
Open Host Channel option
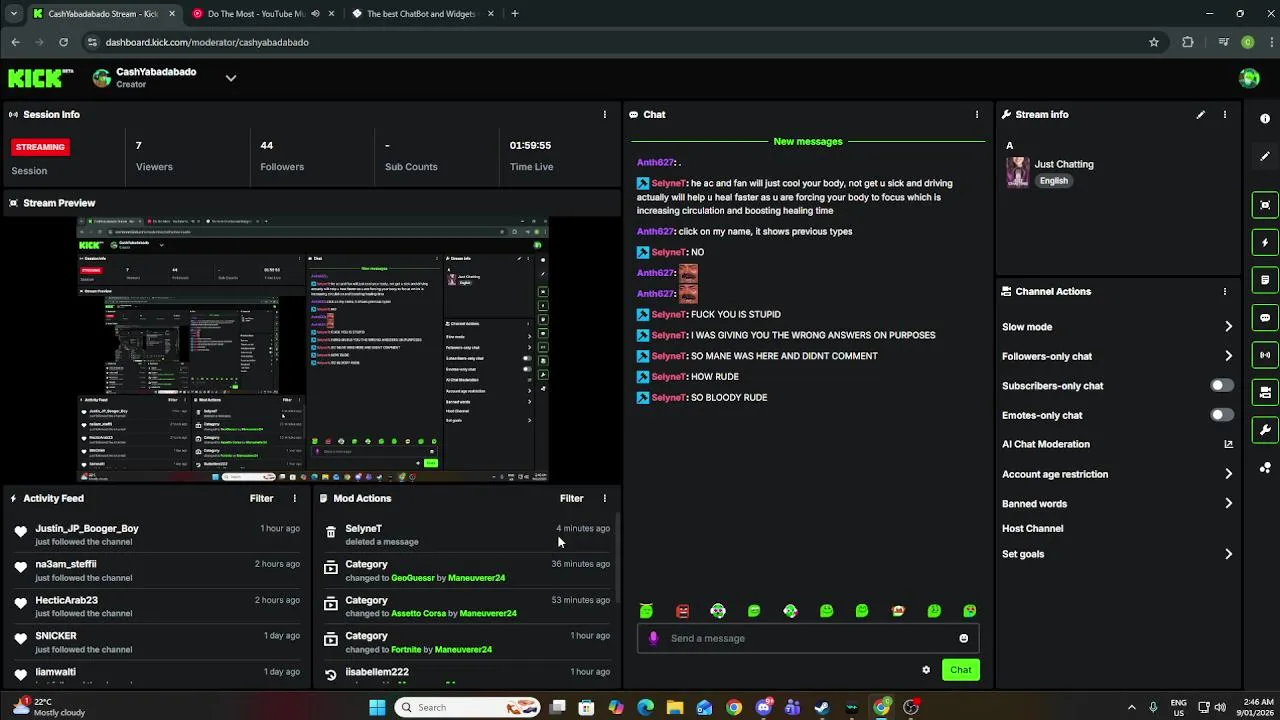pos(1033,529)
